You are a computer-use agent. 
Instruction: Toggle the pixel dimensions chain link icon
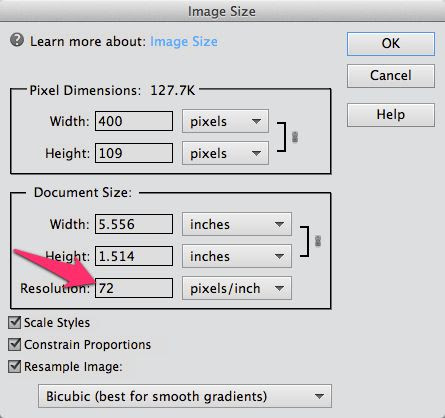point(295,137)
